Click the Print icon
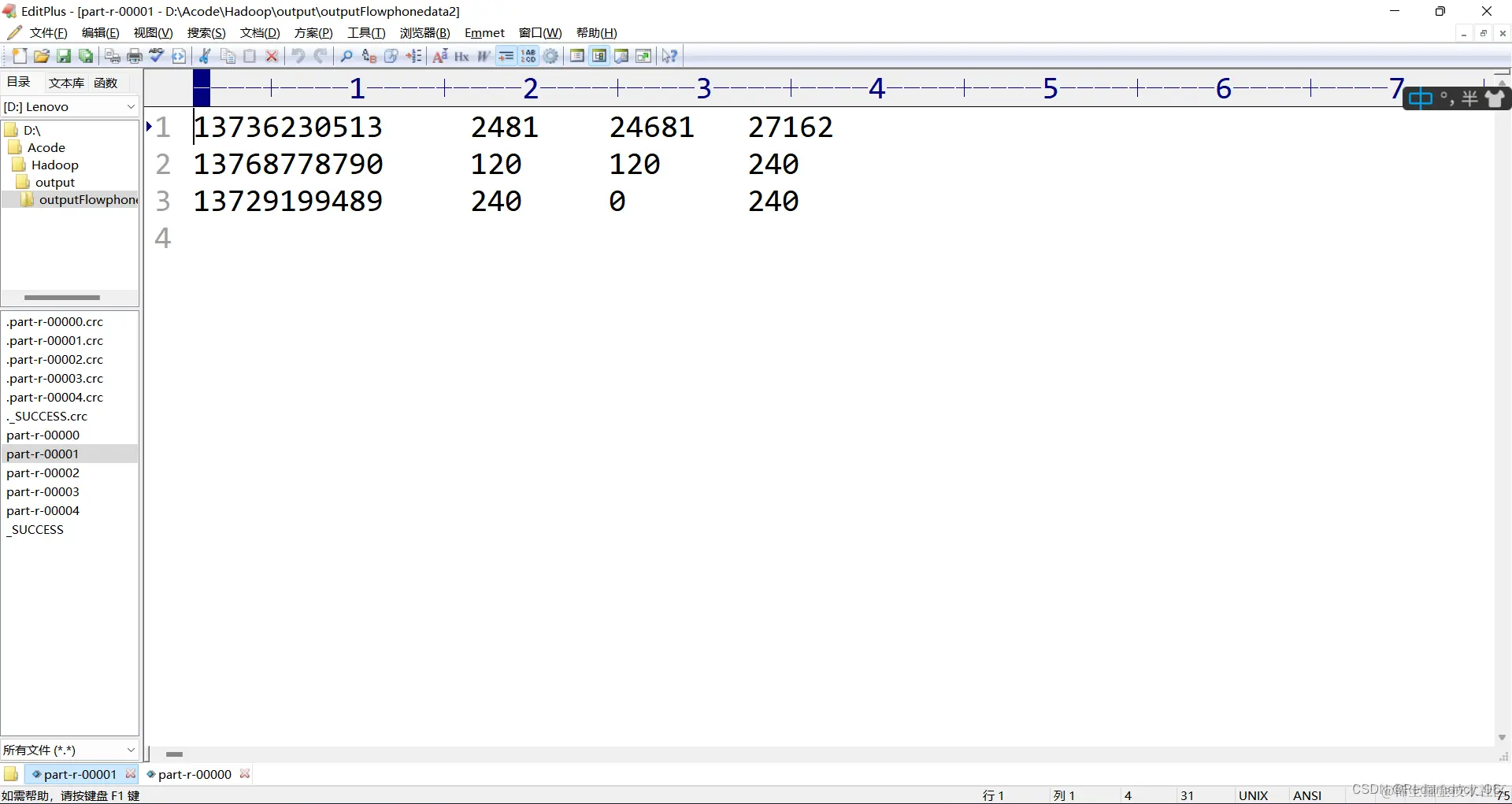The height and width of the screenshot is (804, 1512). pyautogui.click(x=135, y=56)
